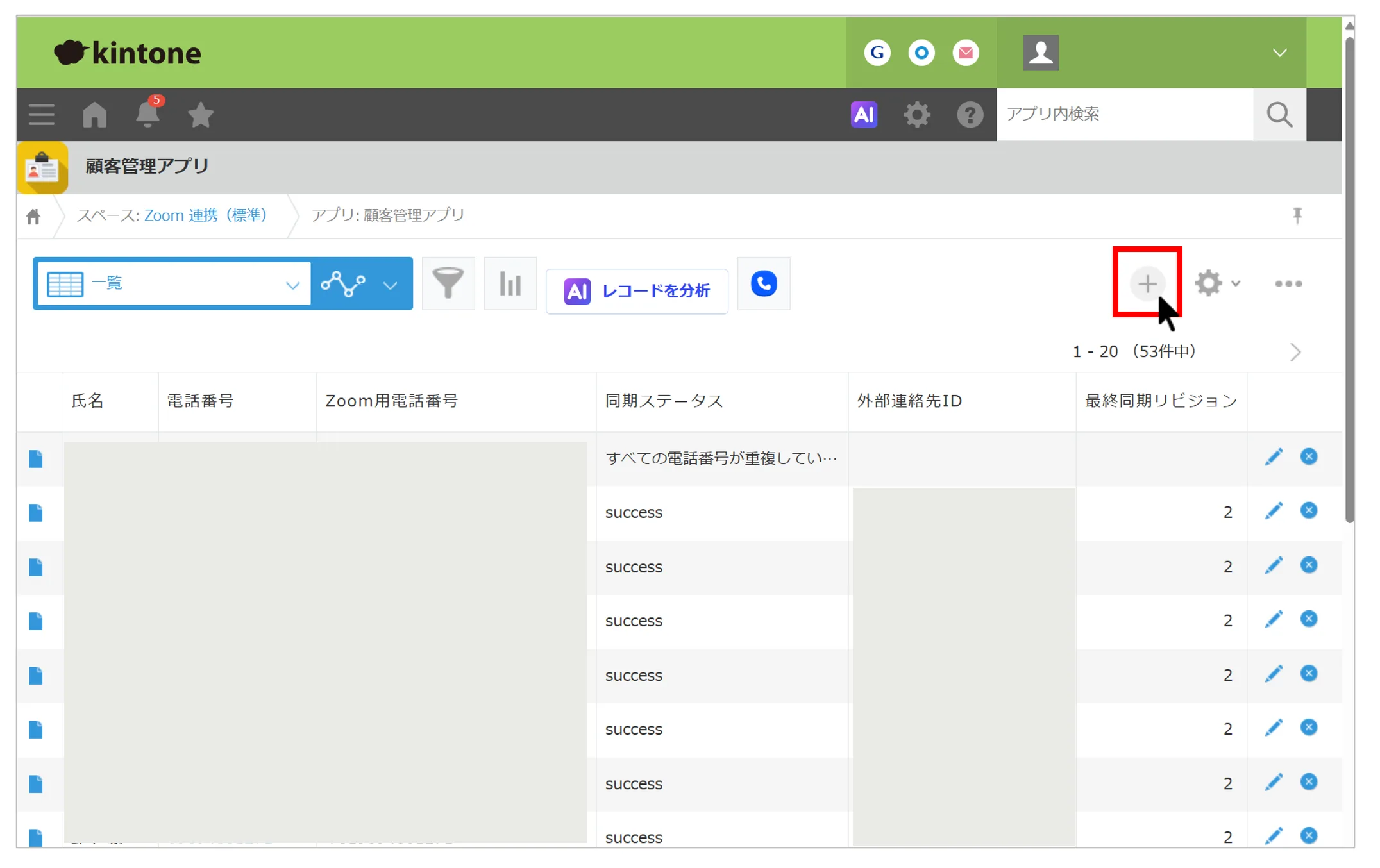Open the app settings gear dropdown

pyautogui.click(x=1218, y=283)
